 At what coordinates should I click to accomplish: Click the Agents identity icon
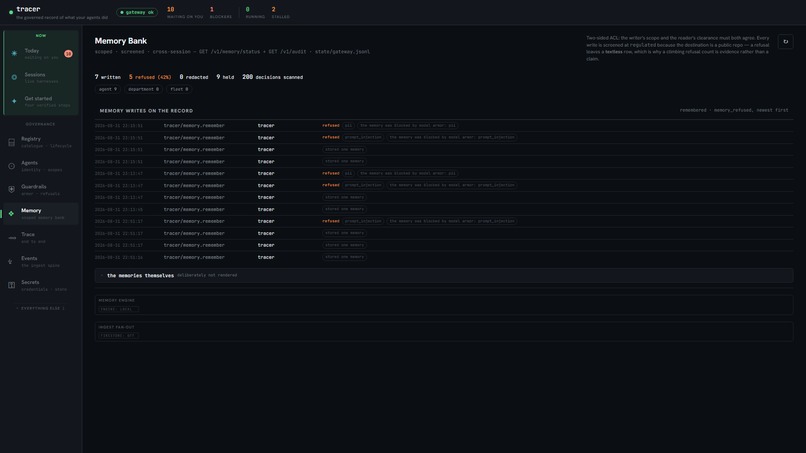pyautogui.click(x=11, y=166)
